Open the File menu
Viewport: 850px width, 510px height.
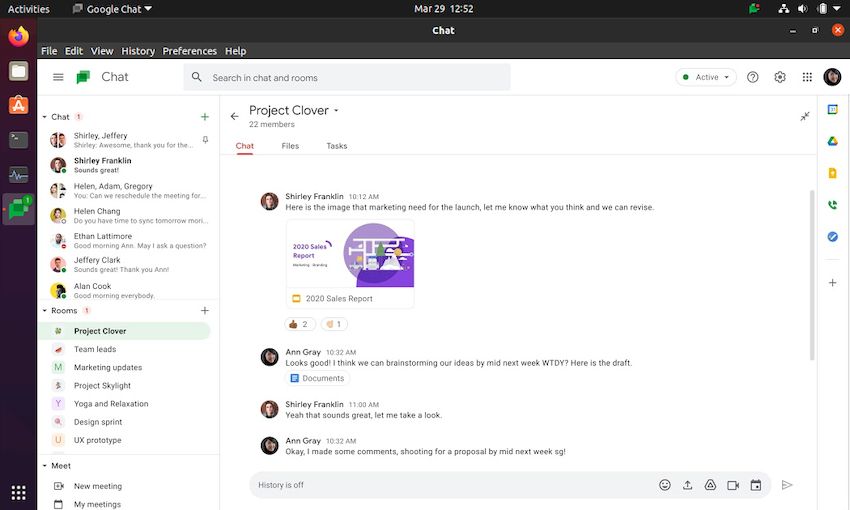pyautogui.click(x=49, y=51)
